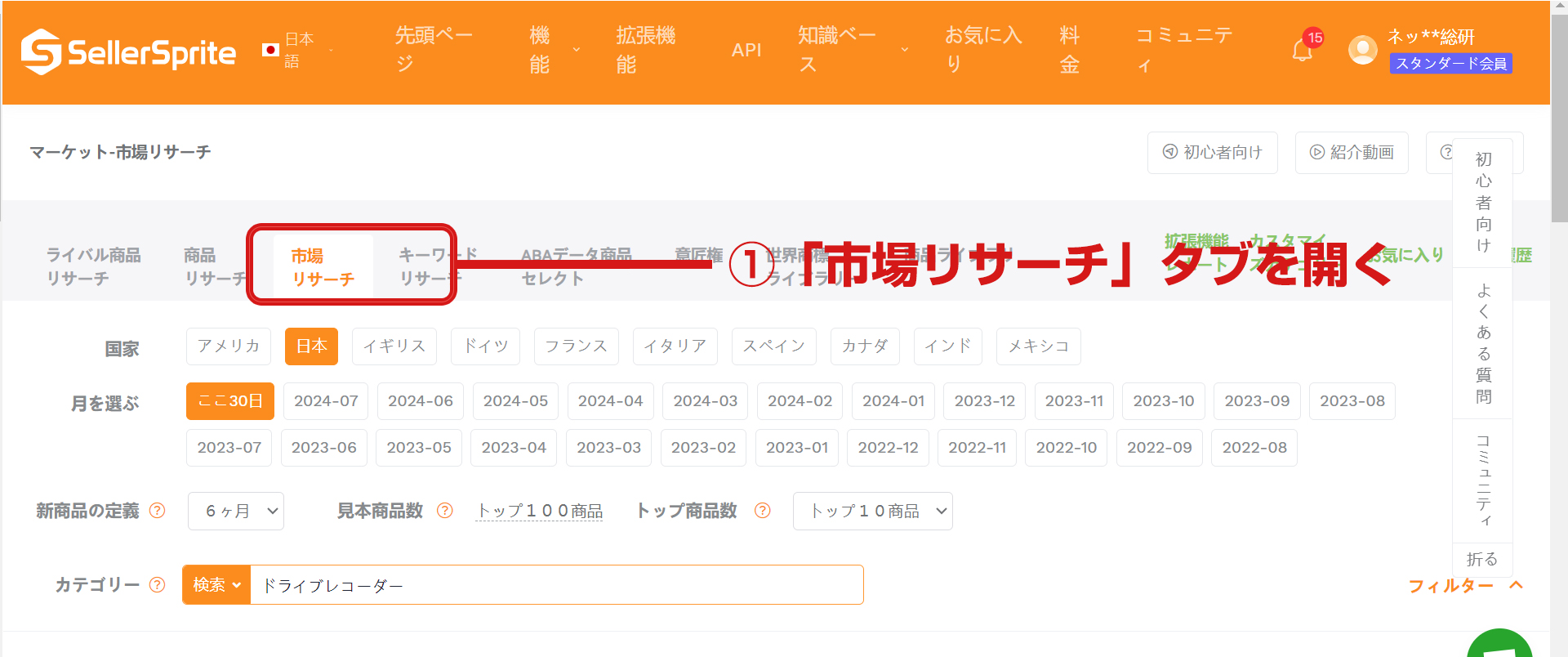The height and width of the screenshot is (657, 1568).
Task: Select month 2023-07
Action: [229, 448]
